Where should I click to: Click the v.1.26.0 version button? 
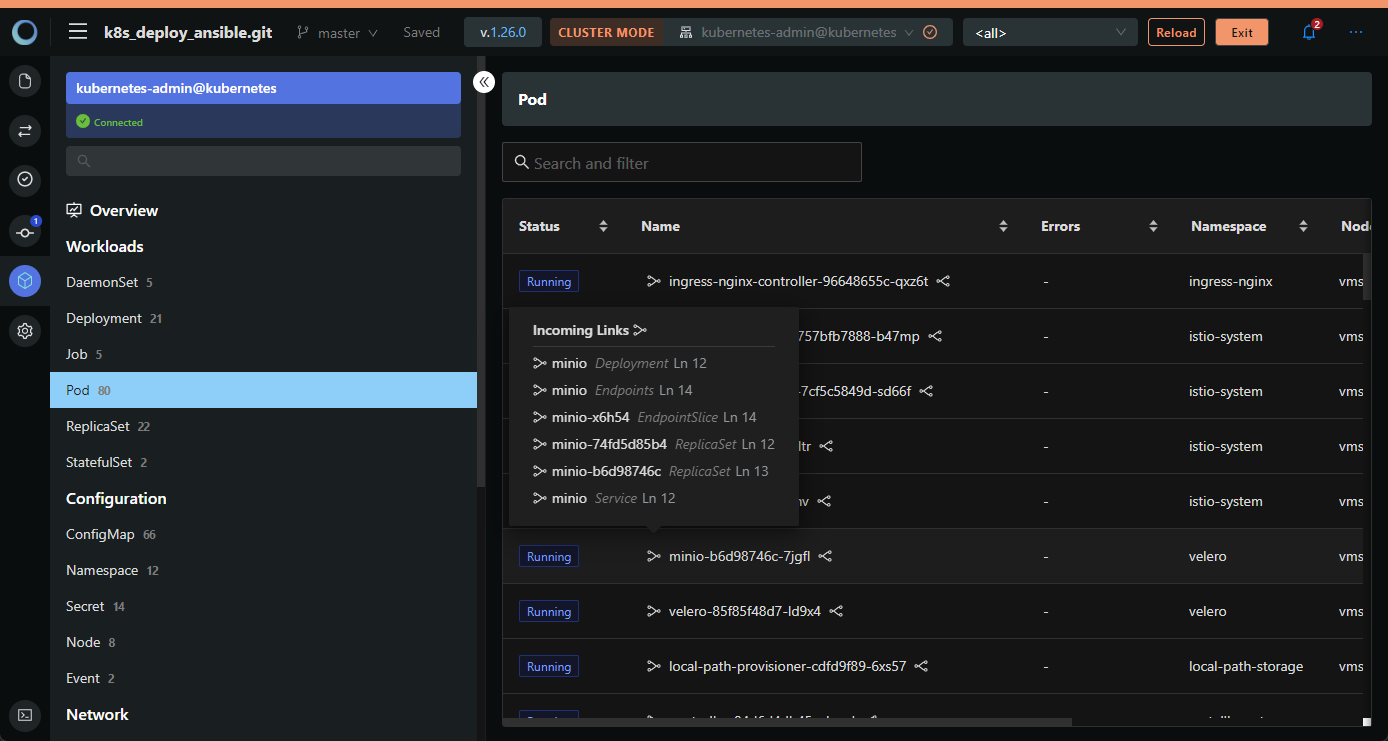pyautogui.click(x=502, y=33)
